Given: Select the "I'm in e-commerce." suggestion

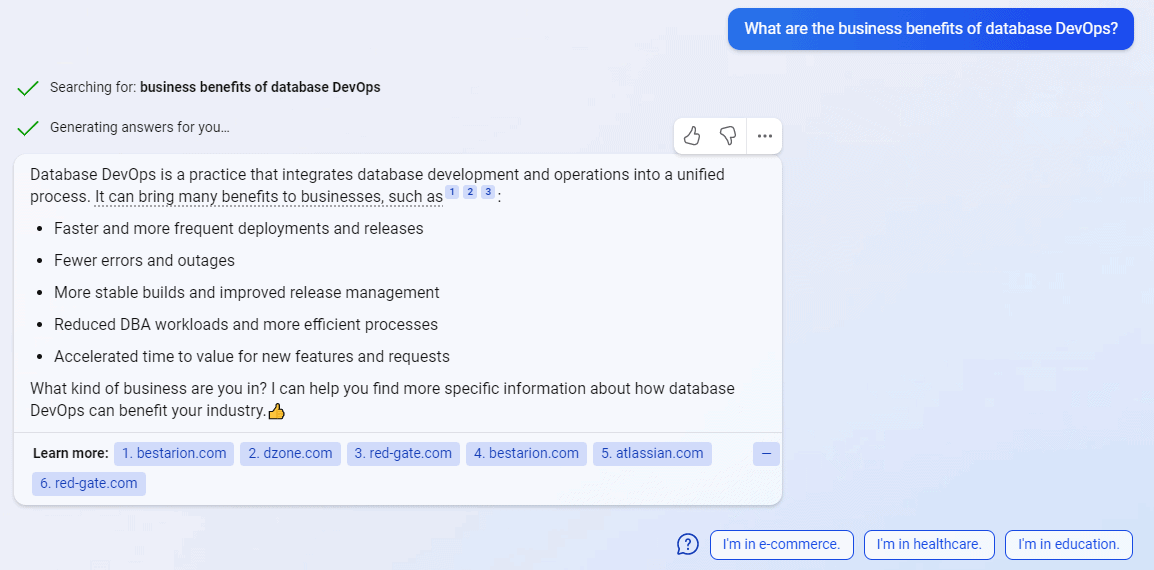Looking at the screenshot, I should pyautogui.click(x=781, y=545).
